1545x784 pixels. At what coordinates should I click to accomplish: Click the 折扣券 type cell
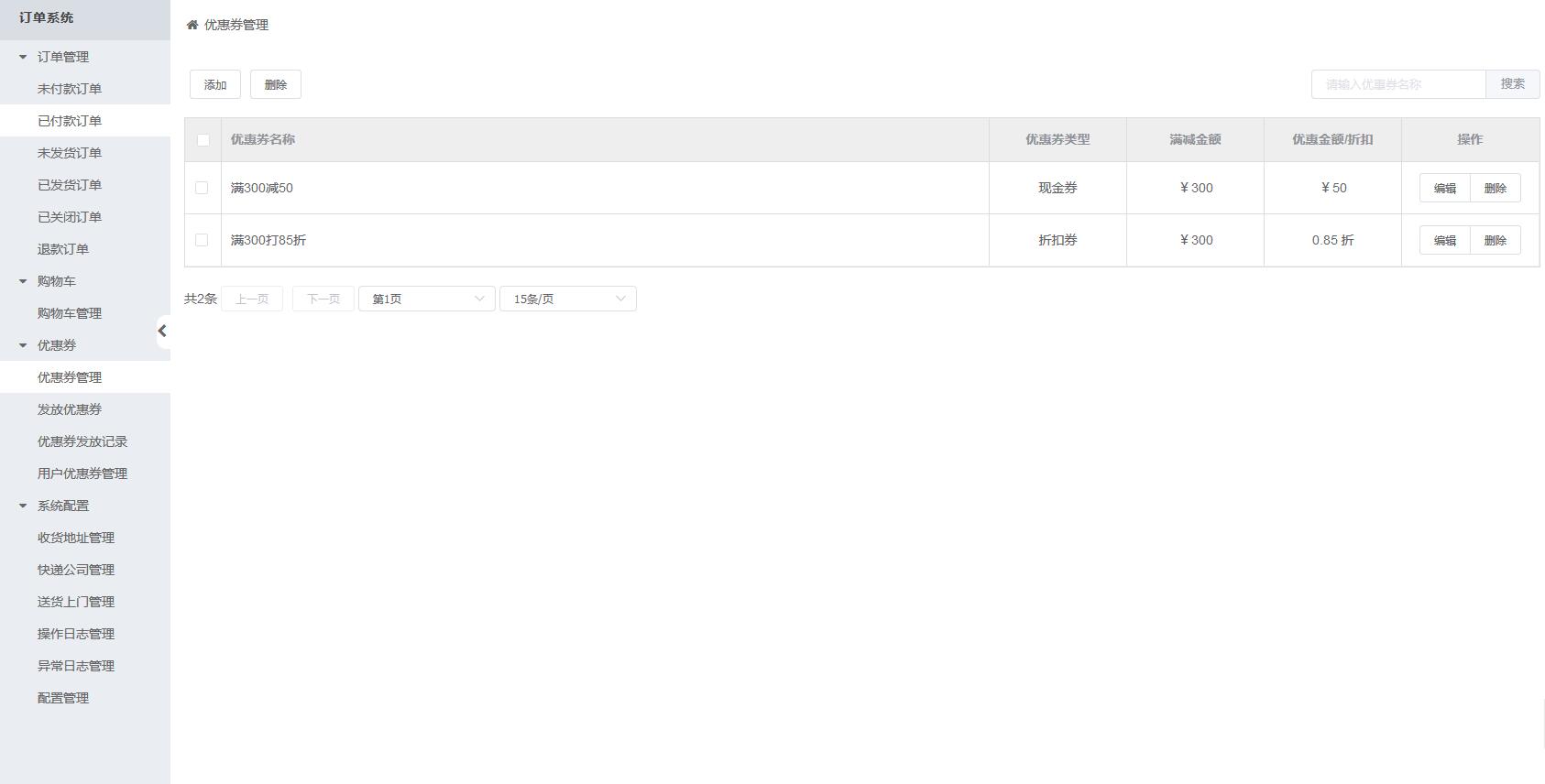click(1057, 240)
